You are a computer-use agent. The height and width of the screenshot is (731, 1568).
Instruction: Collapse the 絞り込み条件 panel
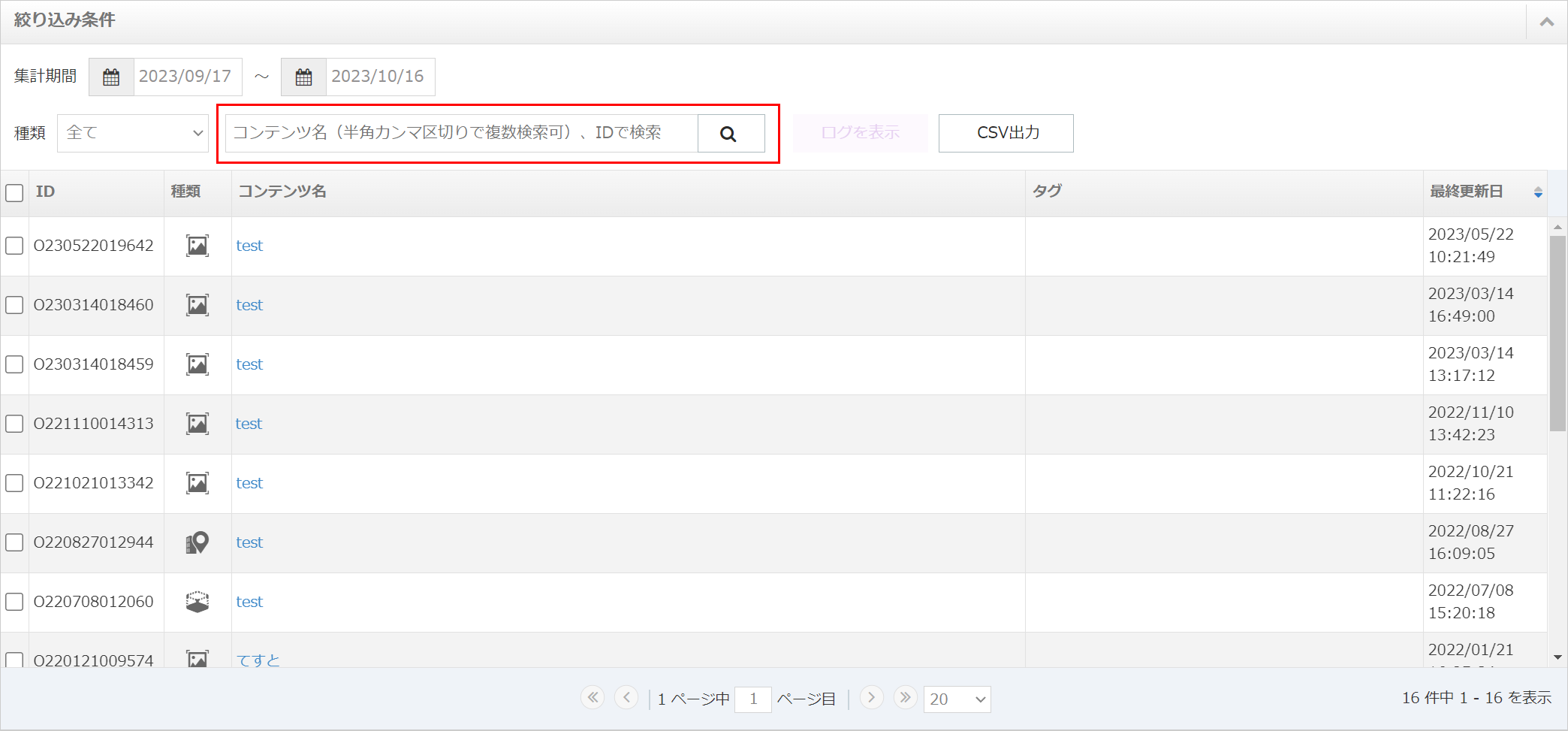click(x=1546, y=22)
